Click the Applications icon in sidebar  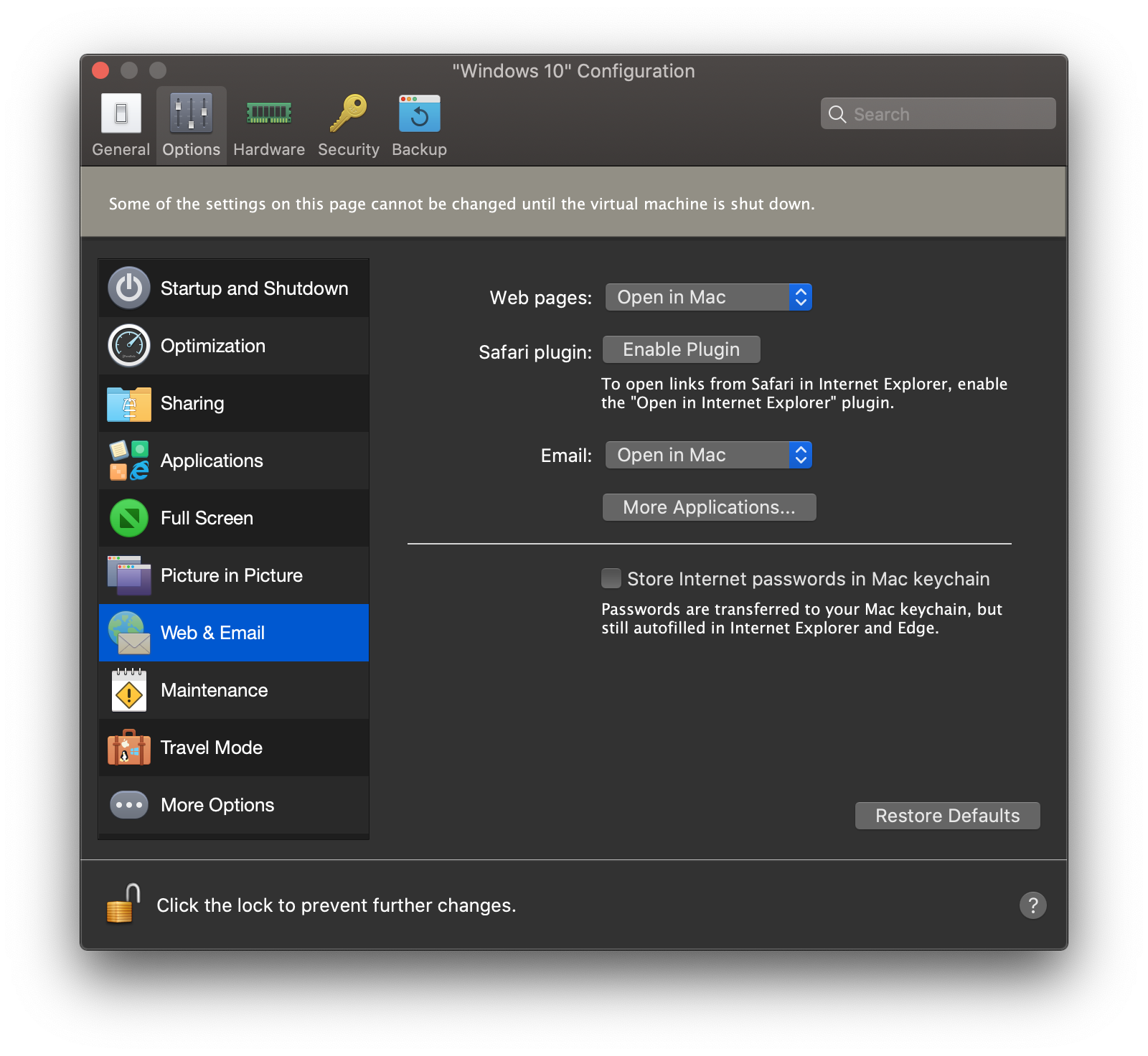129,461
